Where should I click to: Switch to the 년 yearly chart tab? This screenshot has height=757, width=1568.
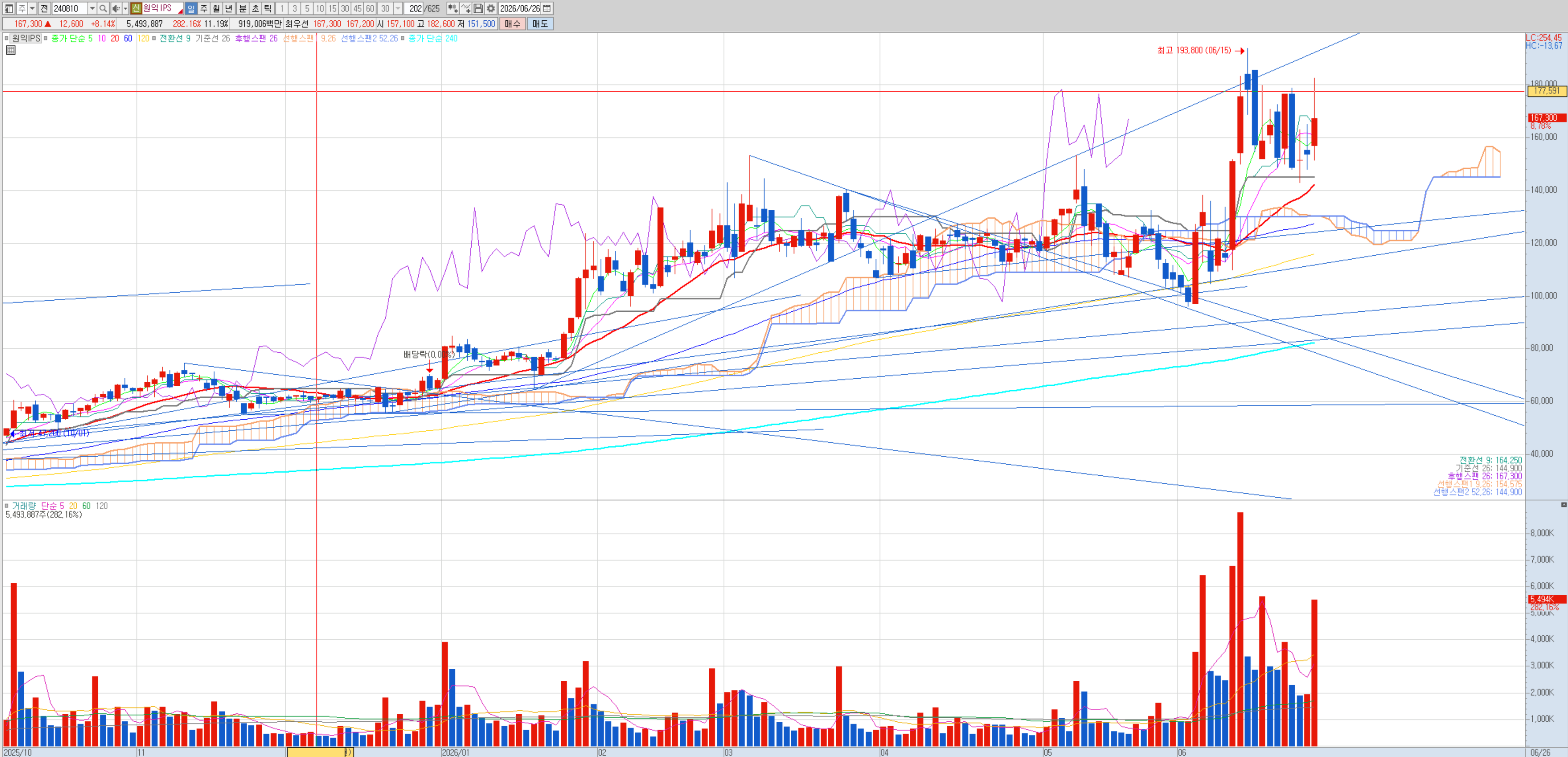229,8
